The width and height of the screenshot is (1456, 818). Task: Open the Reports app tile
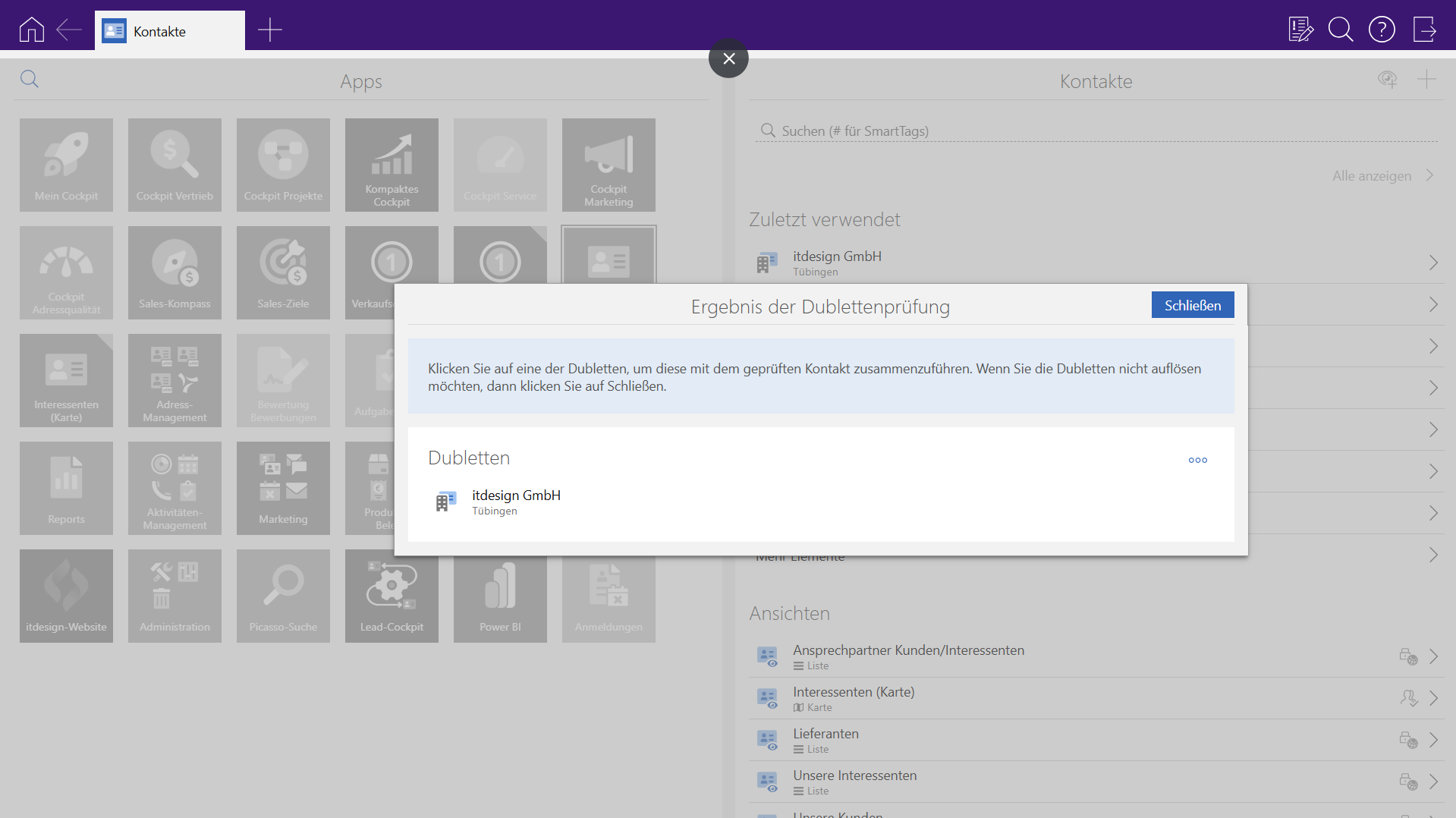[x=66, y=488]
